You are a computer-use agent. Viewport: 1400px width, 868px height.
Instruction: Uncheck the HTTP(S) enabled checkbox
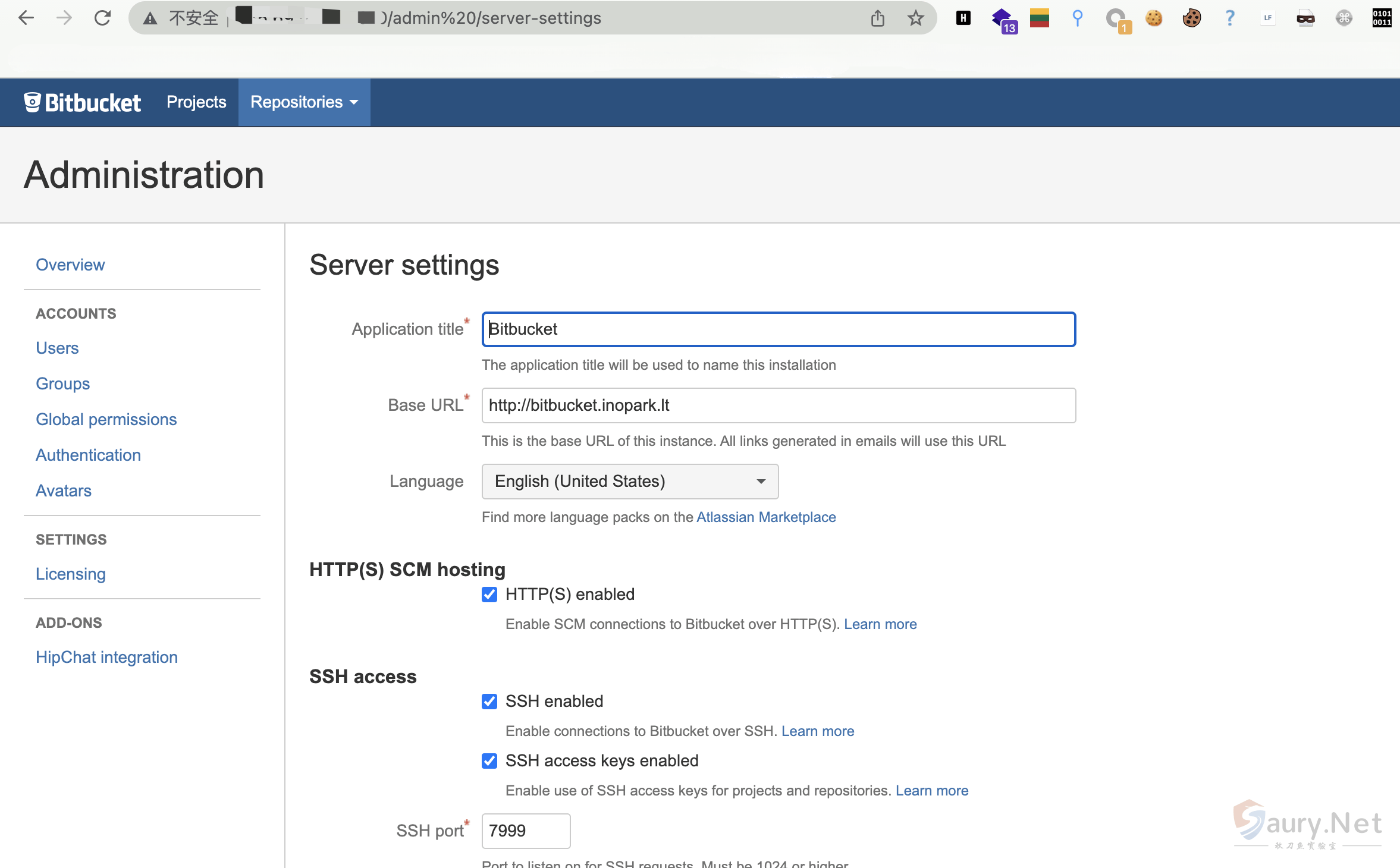click(x=489, y=595)
